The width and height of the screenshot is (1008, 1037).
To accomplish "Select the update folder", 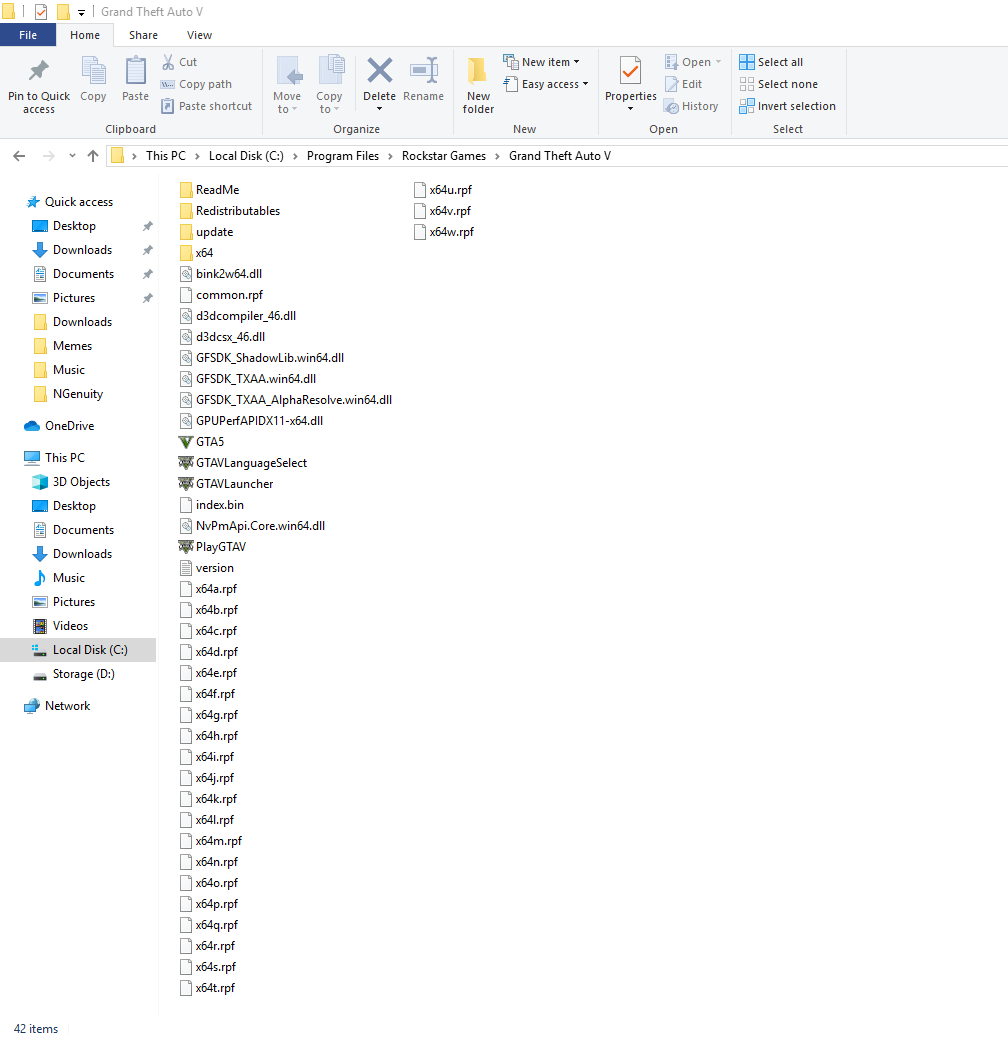I will click(206, 232).
